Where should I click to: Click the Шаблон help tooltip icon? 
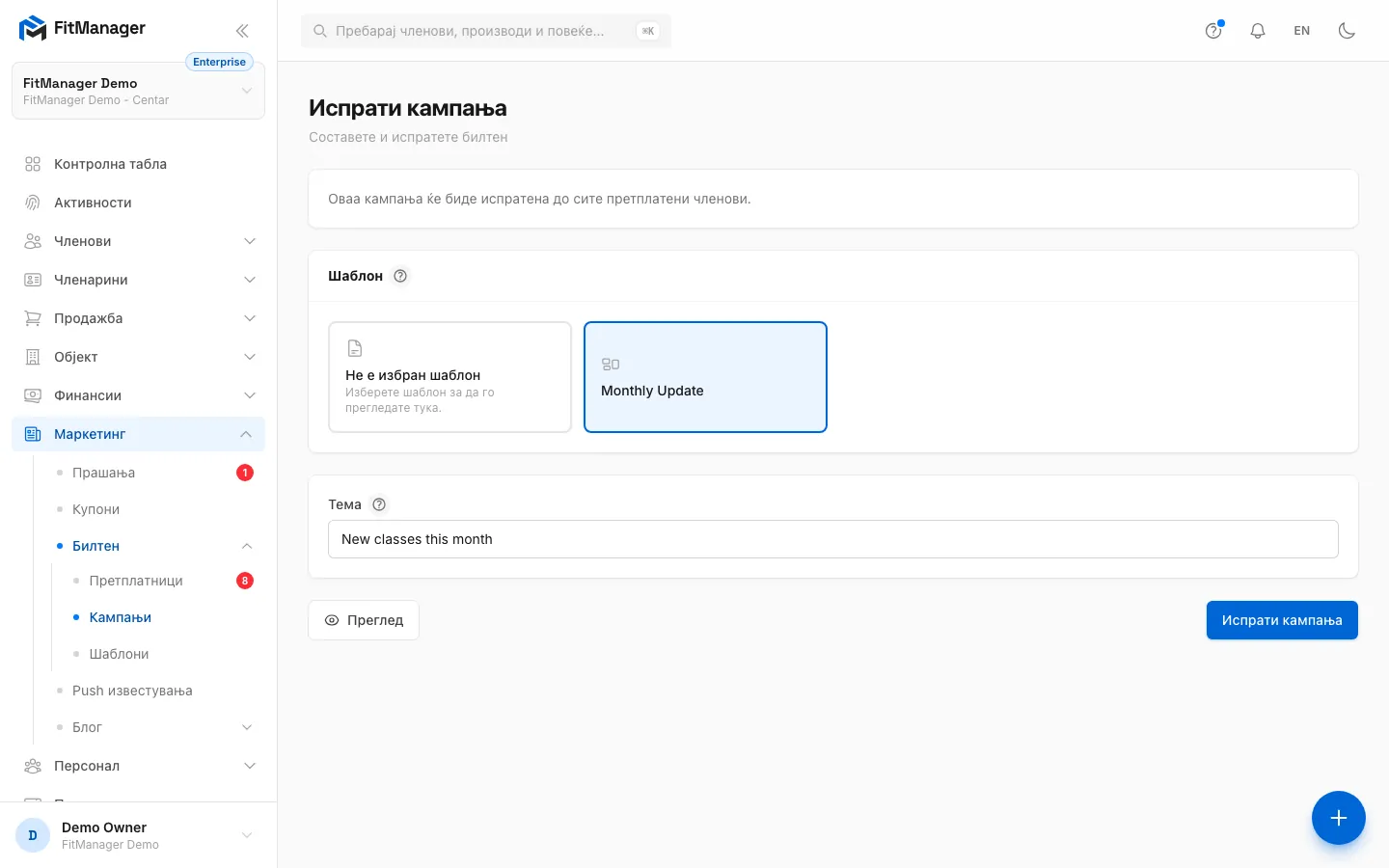point(400,276)
